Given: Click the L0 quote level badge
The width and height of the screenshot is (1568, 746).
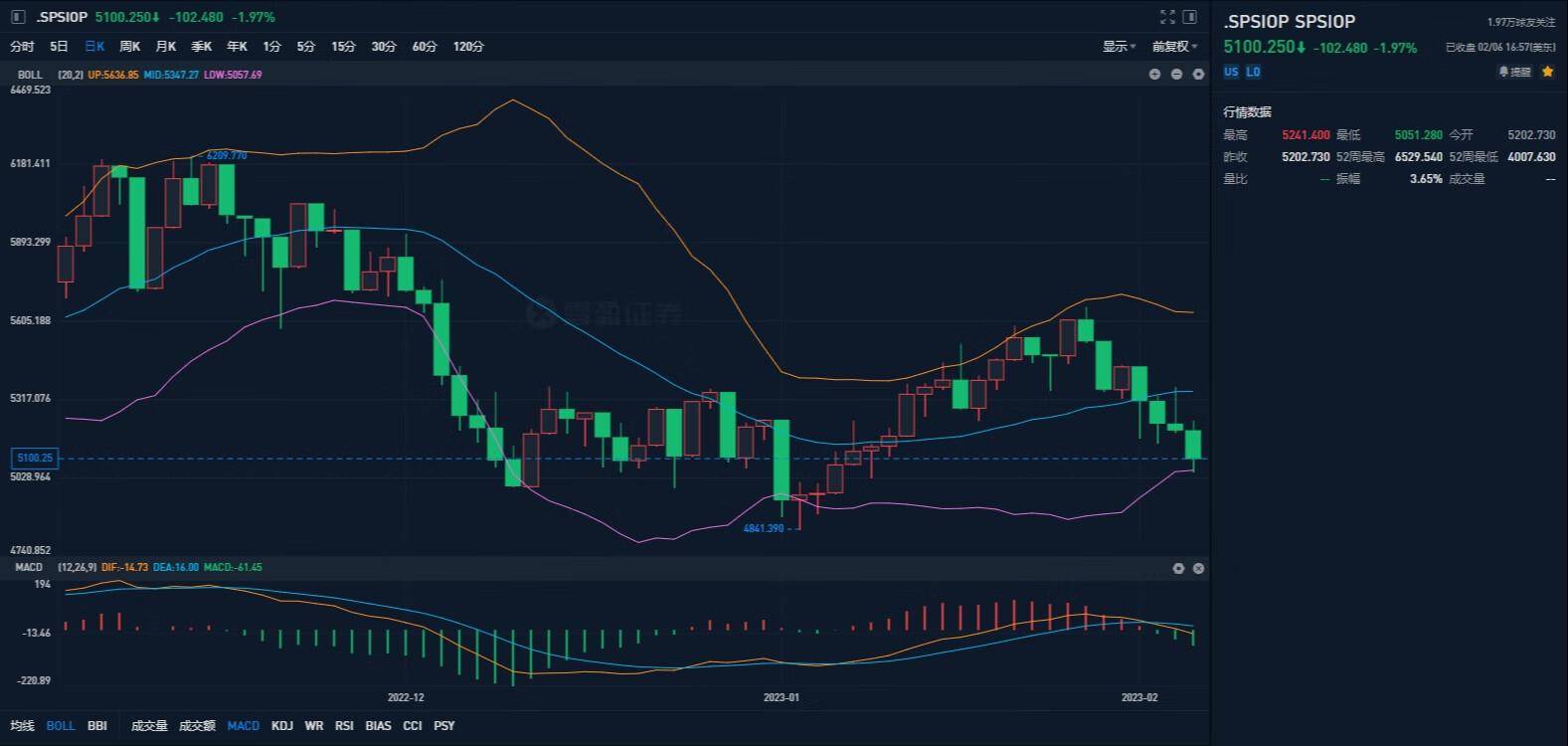Looking at the screenshot, I should click(1253, 72).
